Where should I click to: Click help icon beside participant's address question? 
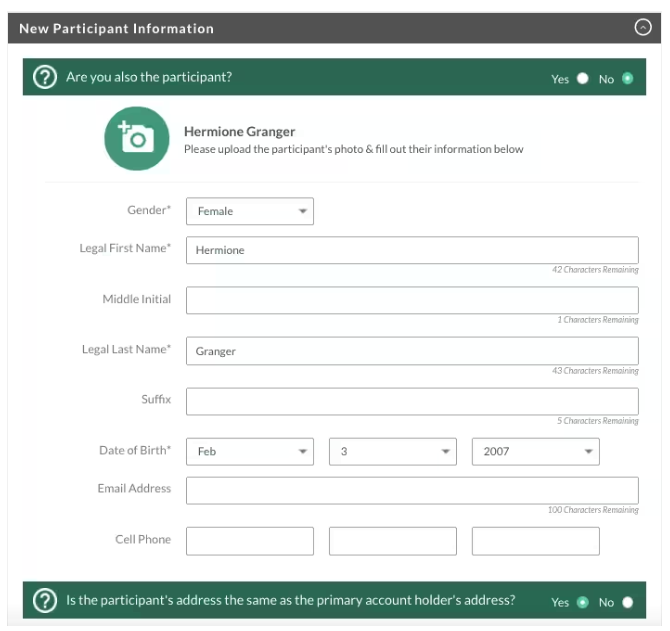click(45, 601)
